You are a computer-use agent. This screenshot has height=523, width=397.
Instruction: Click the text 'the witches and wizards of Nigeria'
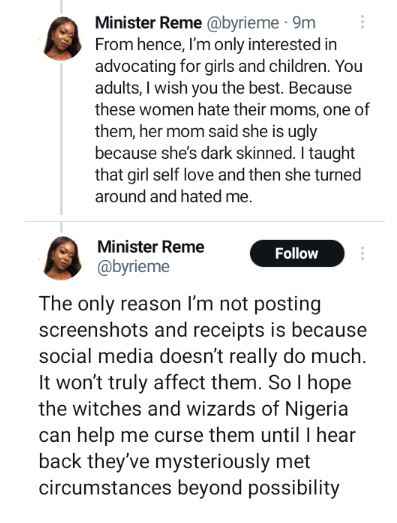[193, 409]
